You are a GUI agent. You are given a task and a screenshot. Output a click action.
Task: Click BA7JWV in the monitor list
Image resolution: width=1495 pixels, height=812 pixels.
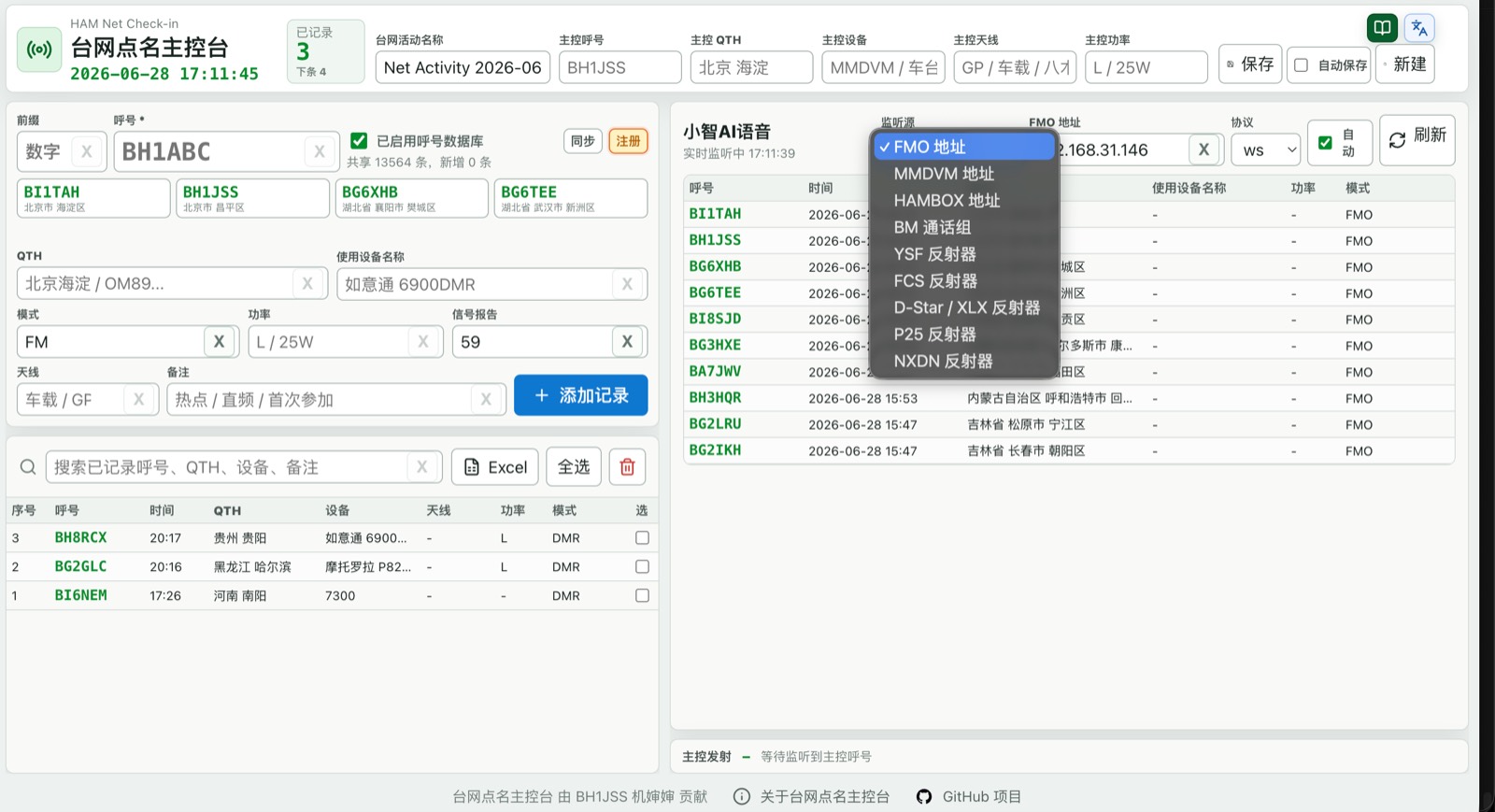click(x=715, y=371)
